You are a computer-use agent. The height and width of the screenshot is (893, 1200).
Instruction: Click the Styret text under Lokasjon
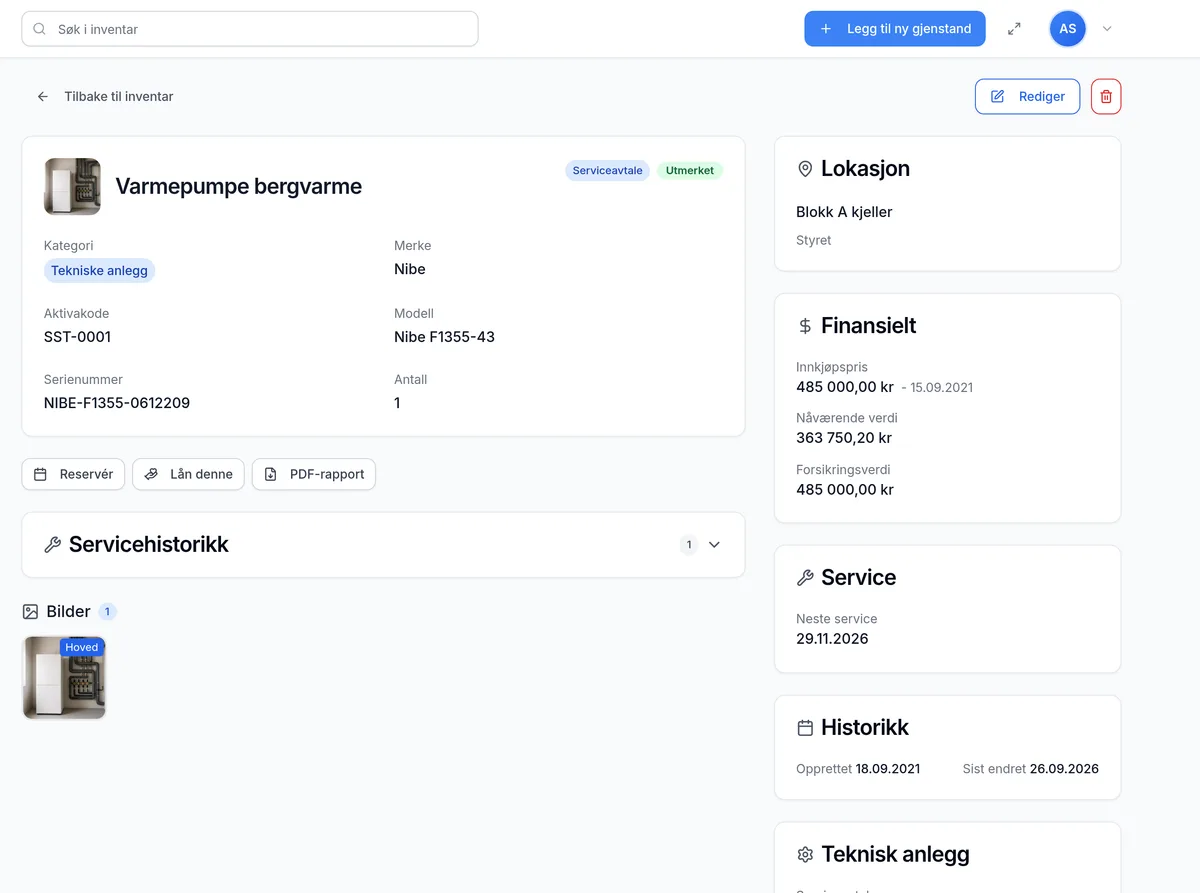pyautogui.click(x=813, y=240)
